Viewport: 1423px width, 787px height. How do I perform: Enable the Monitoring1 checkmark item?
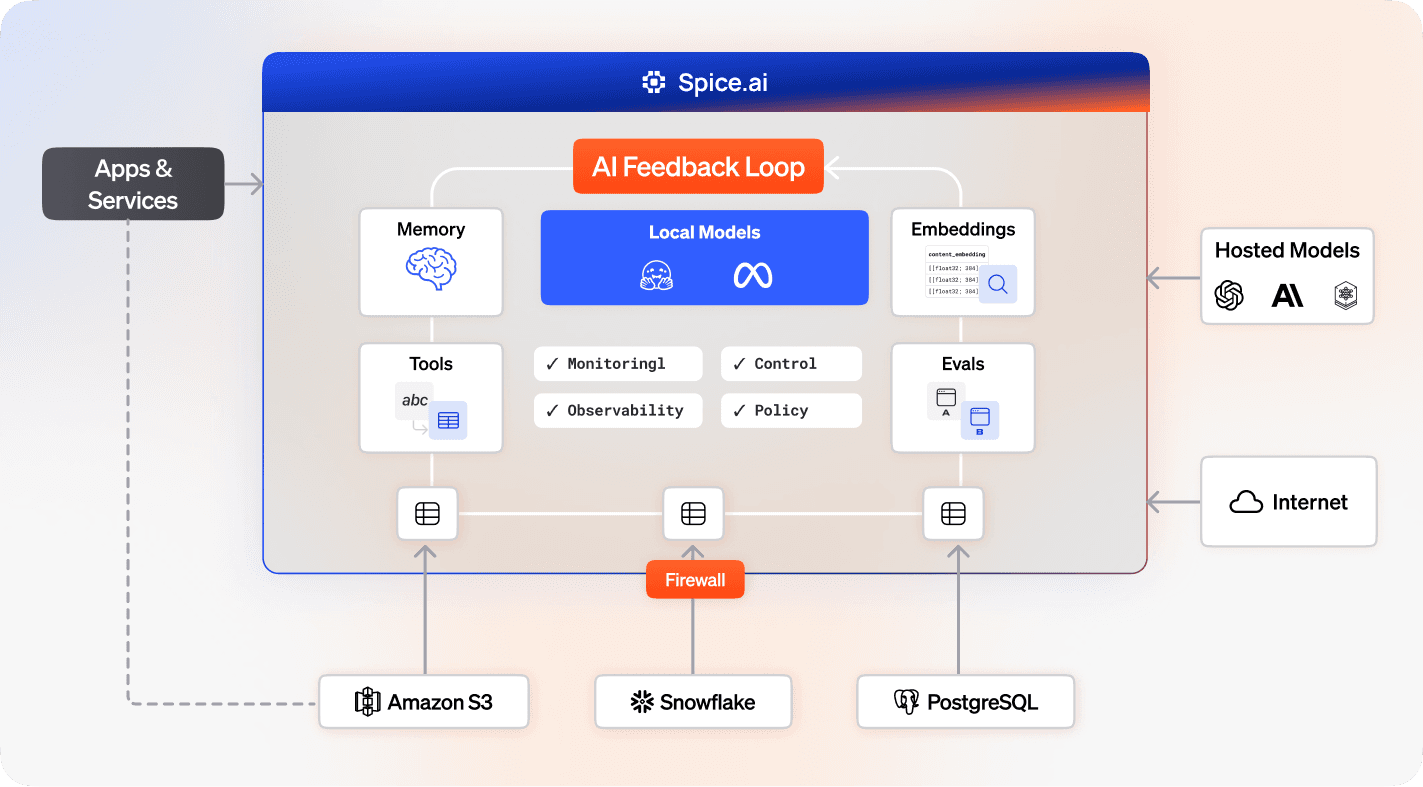coord(617,363)
